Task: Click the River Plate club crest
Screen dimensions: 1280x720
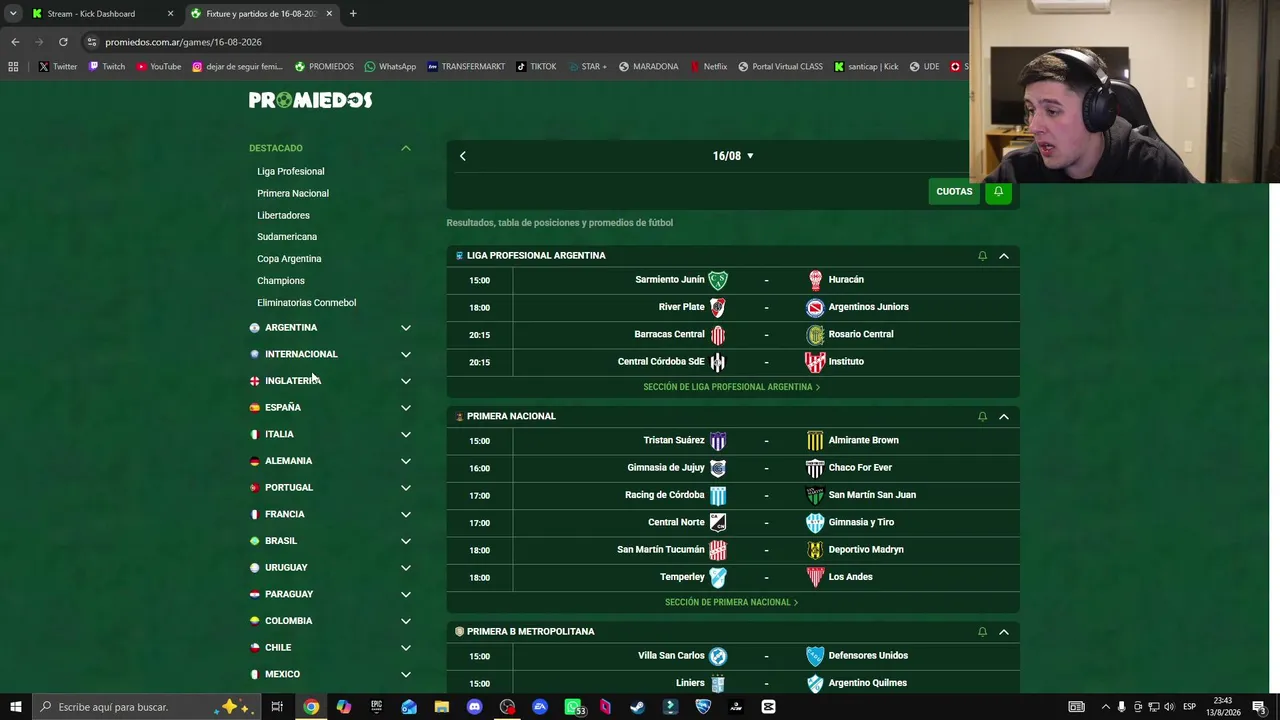Action: point(718,307)
